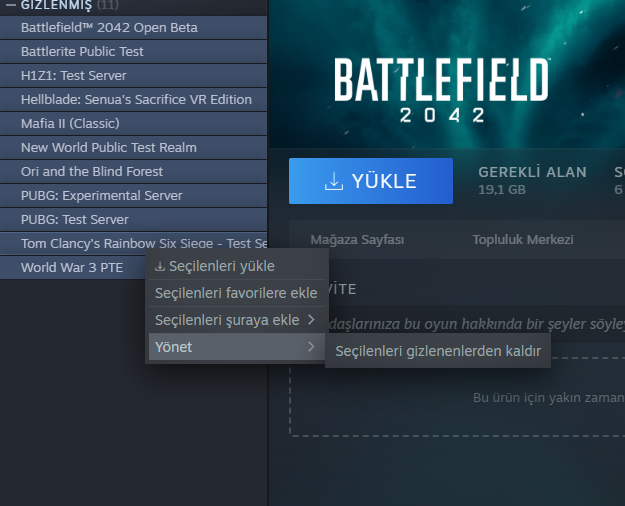The height and width of the screenshot is (506, 625).
Task: Open Seçilenleri şuraya ekle submenu
Action: [x=237, y=320]
